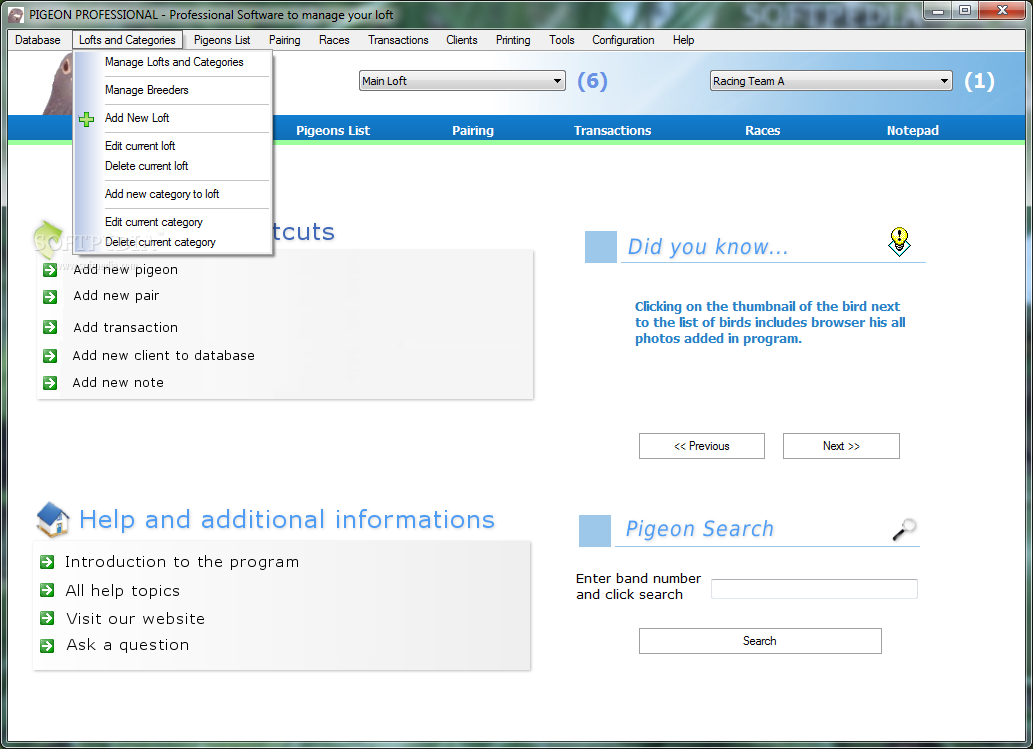Click the << Previous tip button
This screenshot has height=749, width=1033.
(x=702, y=446)
